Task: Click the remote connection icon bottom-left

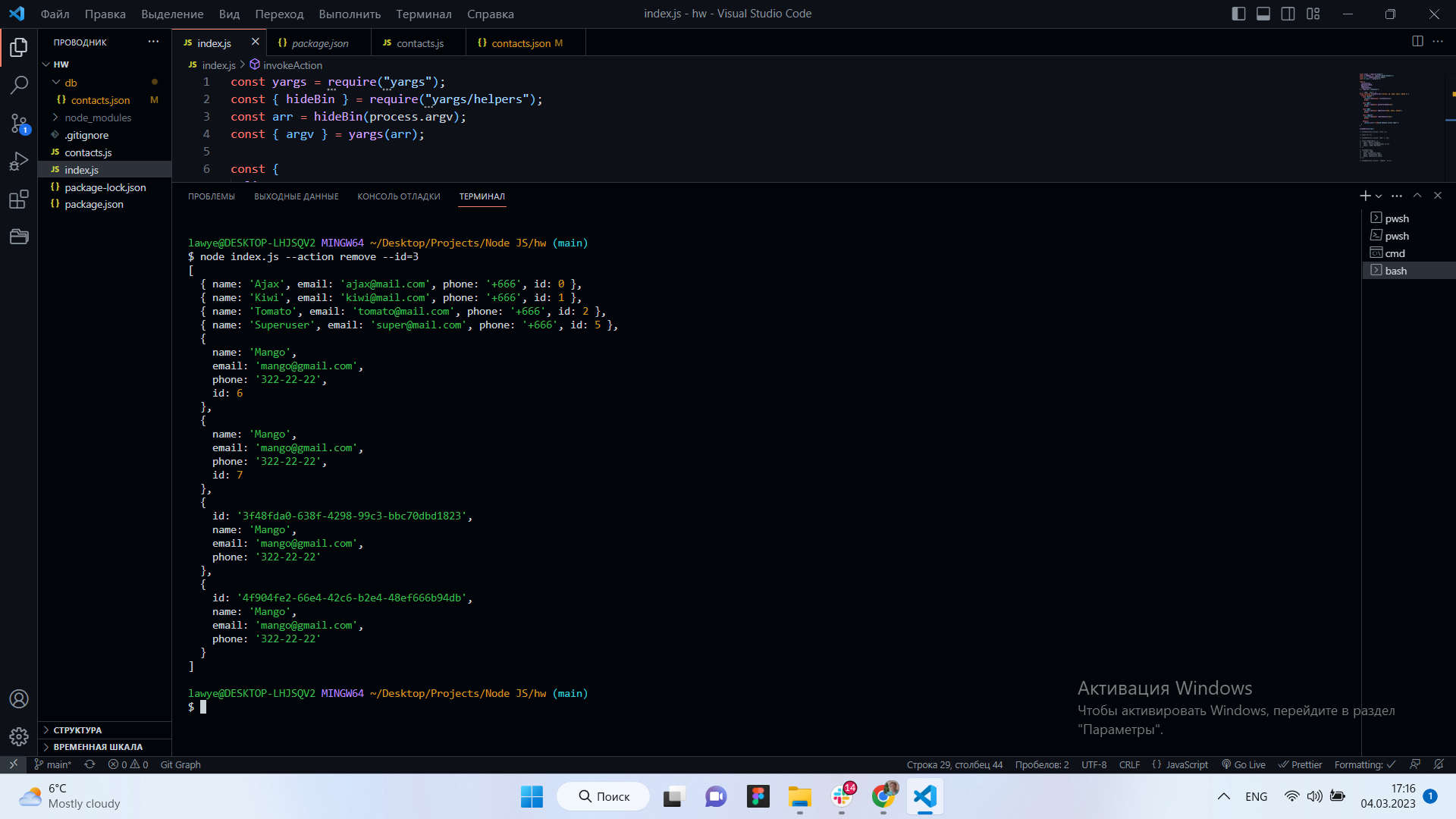Action: (14, 764)
